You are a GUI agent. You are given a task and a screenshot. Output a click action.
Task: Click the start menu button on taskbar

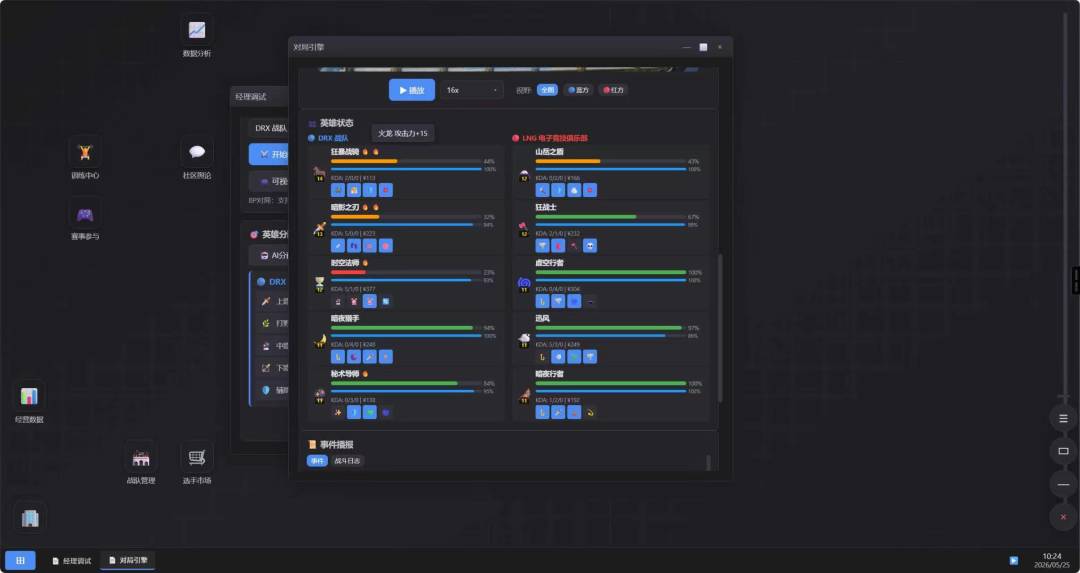20,561
